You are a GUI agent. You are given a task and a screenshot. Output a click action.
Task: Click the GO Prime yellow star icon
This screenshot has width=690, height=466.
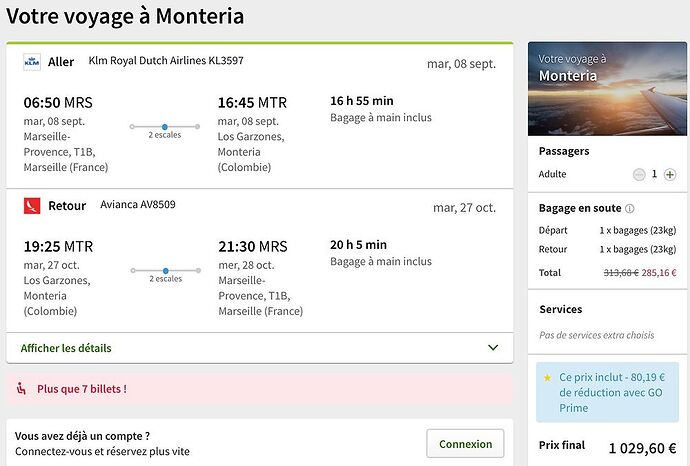(547, 378)
